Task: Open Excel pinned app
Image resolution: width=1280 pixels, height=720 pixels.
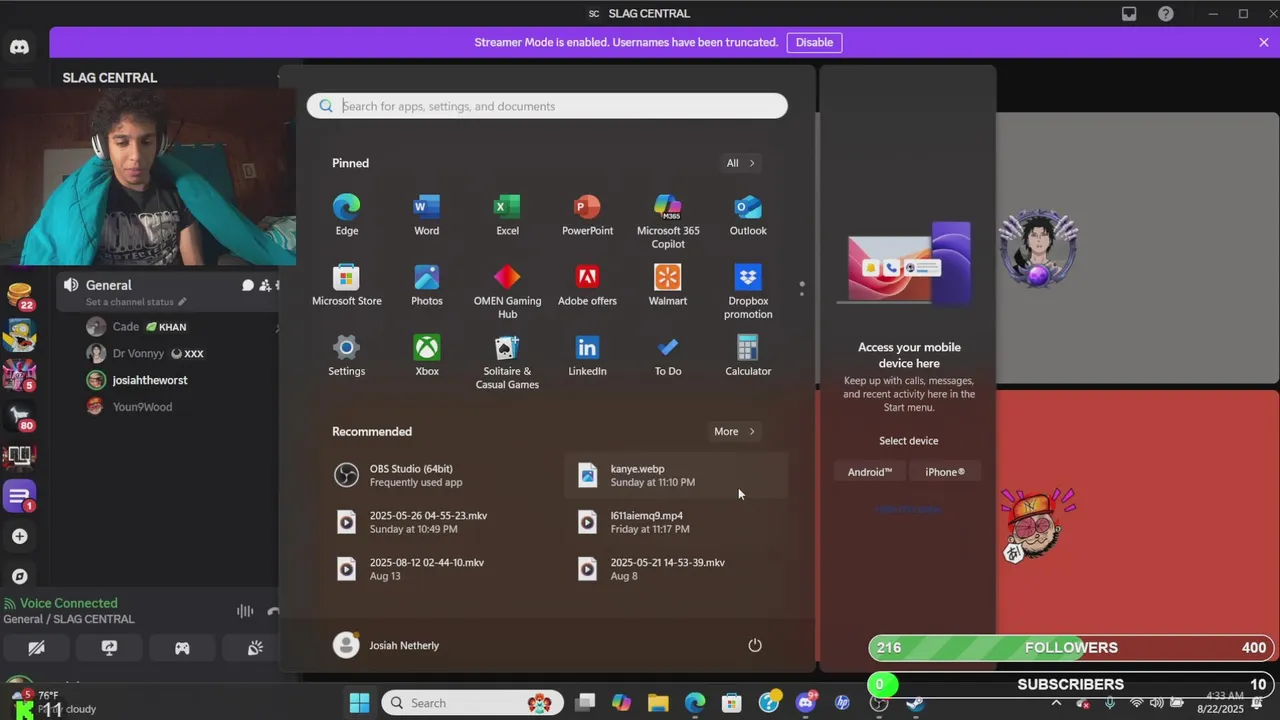Action: [507, 215]
